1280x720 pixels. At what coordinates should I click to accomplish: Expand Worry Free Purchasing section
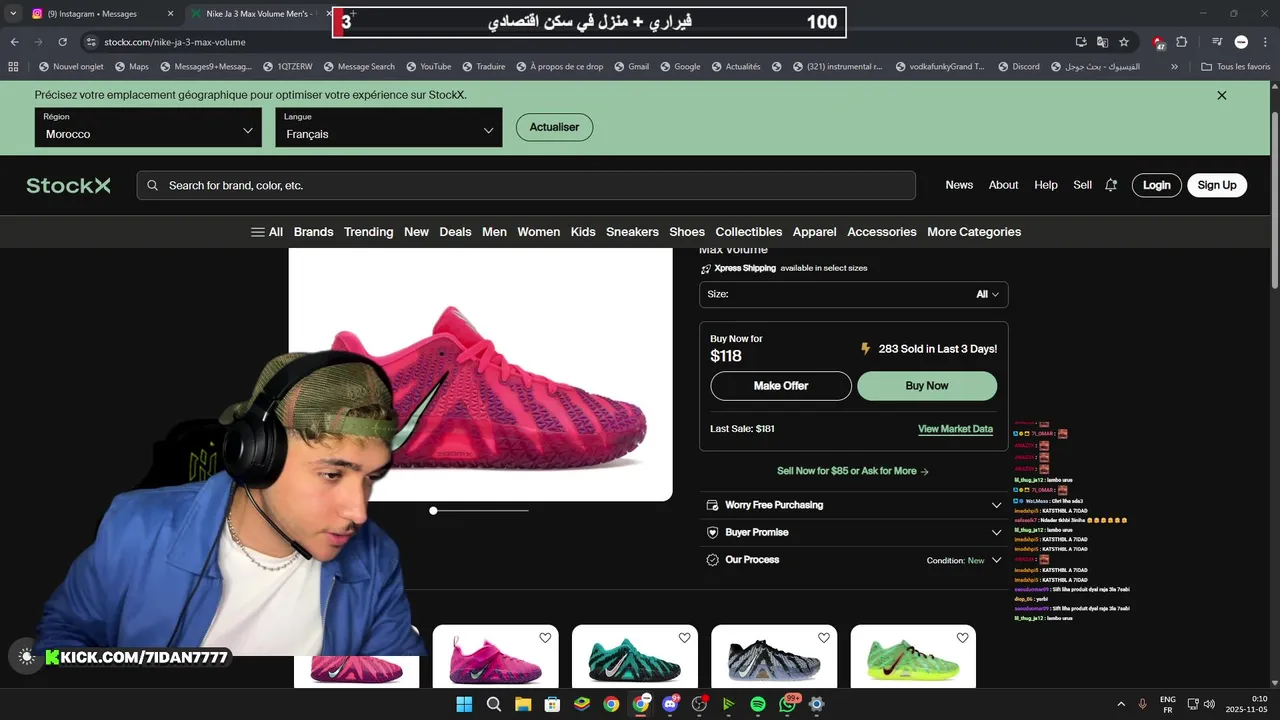click(x=853, y=505)
